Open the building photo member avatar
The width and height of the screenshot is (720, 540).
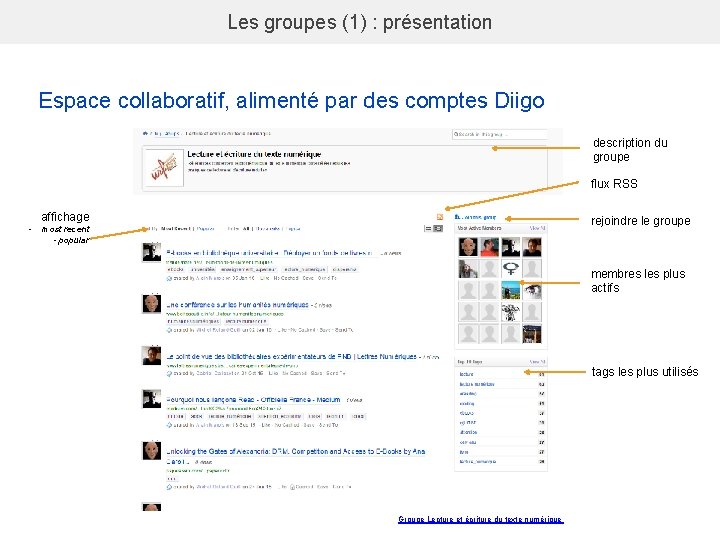[532, 333]
